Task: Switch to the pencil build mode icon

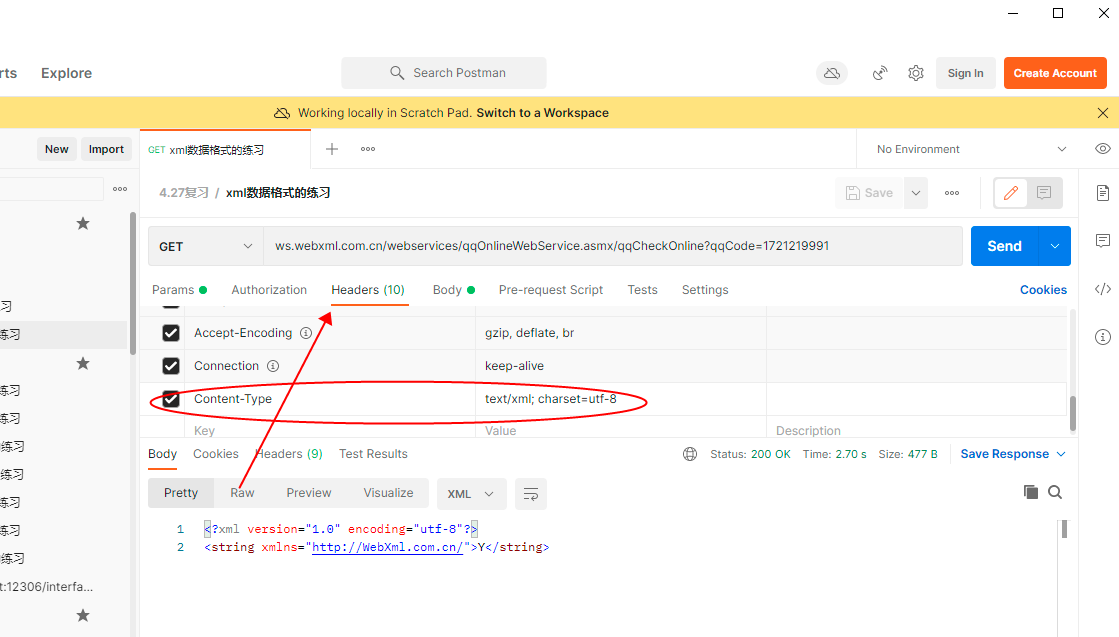Action: click(1011, 193)
